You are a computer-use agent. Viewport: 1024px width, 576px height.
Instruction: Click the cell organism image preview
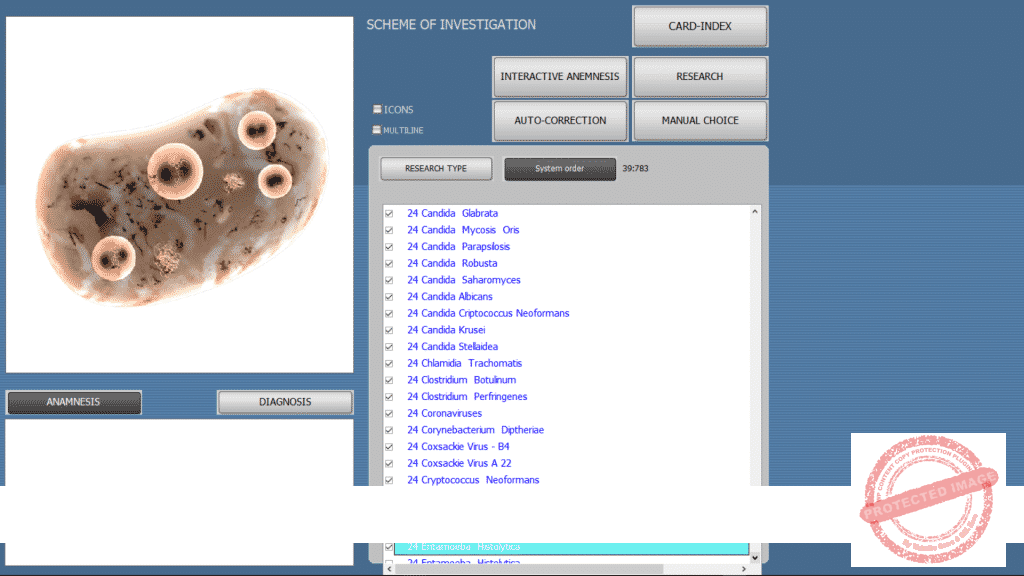pyautogui.click(x=180, y=195)
